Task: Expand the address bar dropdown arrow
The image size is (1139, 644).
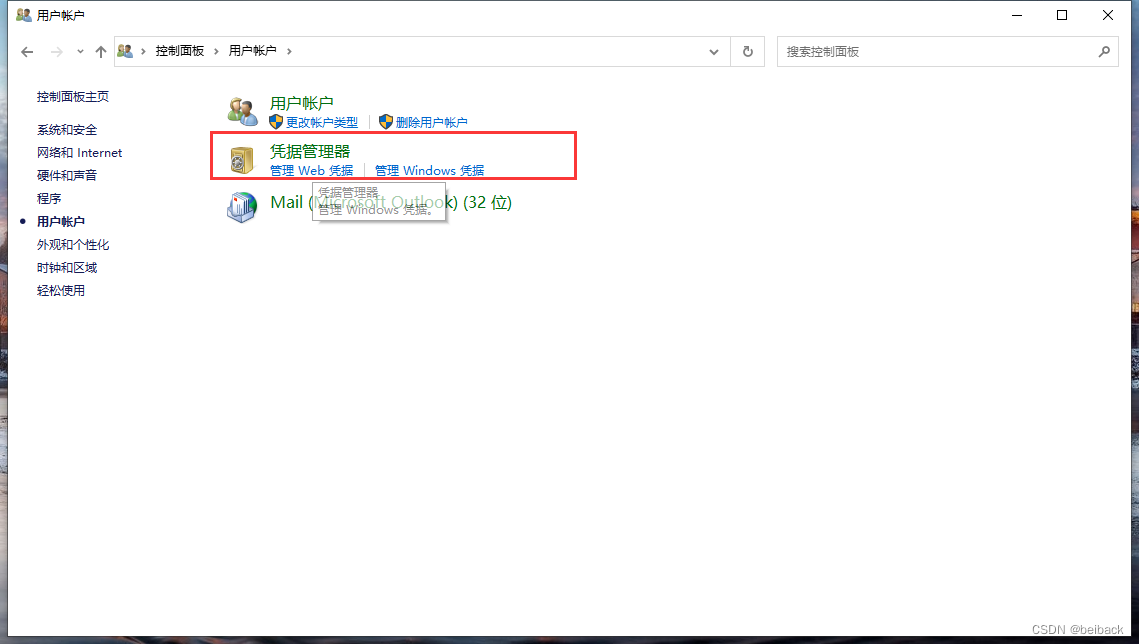Action: (712, 51)
